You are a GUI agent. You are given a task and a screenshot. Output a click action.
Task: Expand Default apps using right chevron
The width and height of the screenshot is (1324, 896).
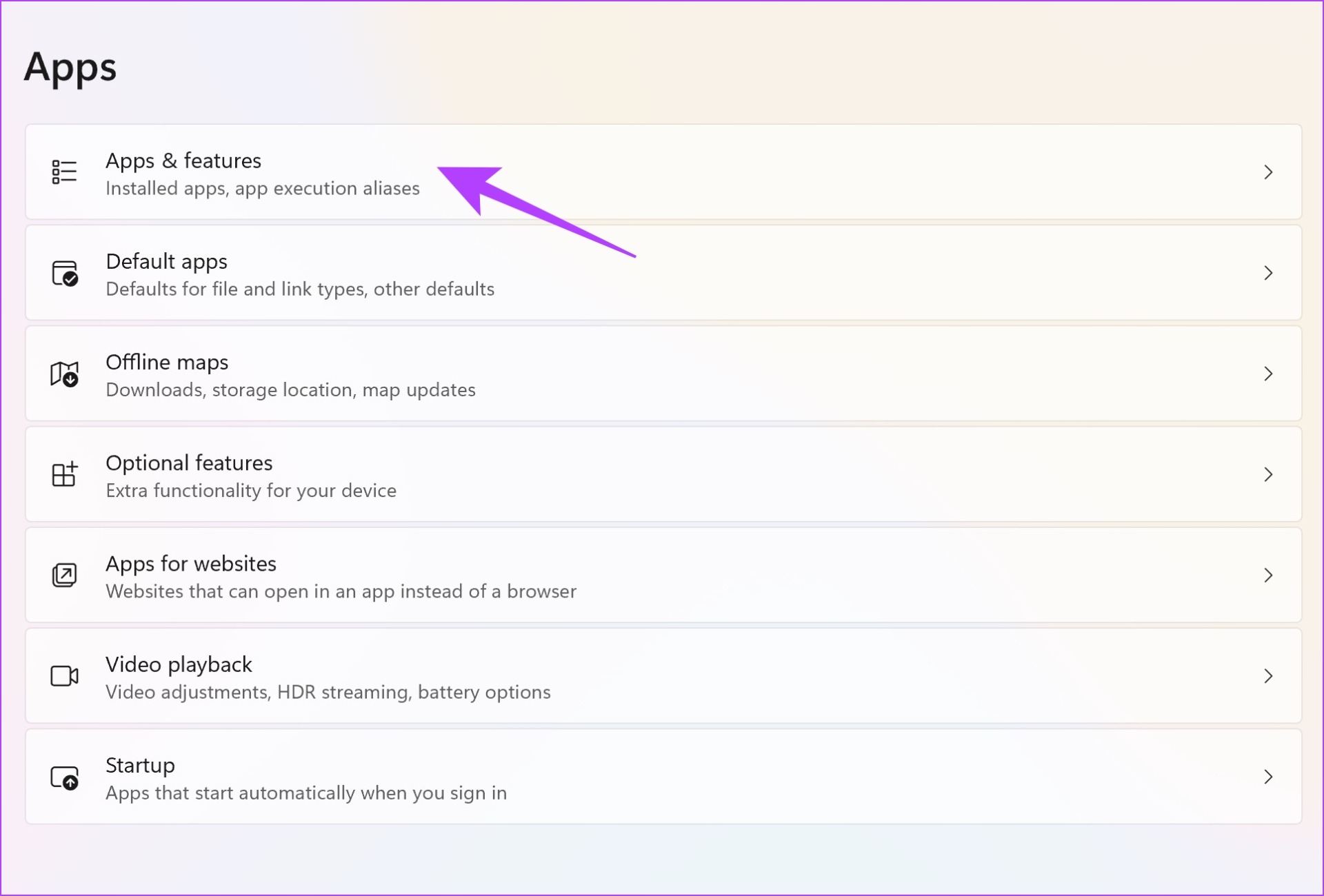[1268, 273]
